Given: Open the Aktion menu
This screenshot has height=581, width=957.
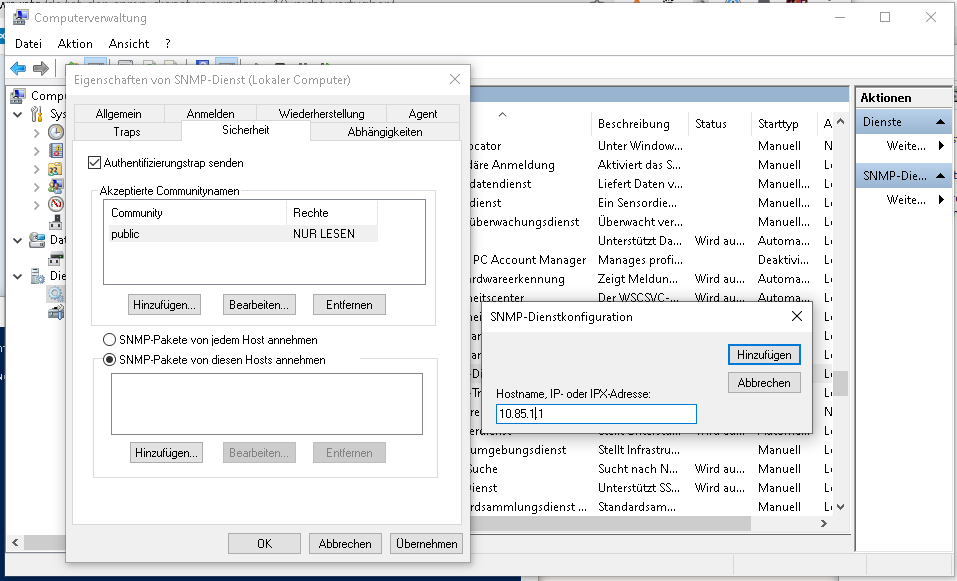Looking at the screenshot, I should pos(74,43).
